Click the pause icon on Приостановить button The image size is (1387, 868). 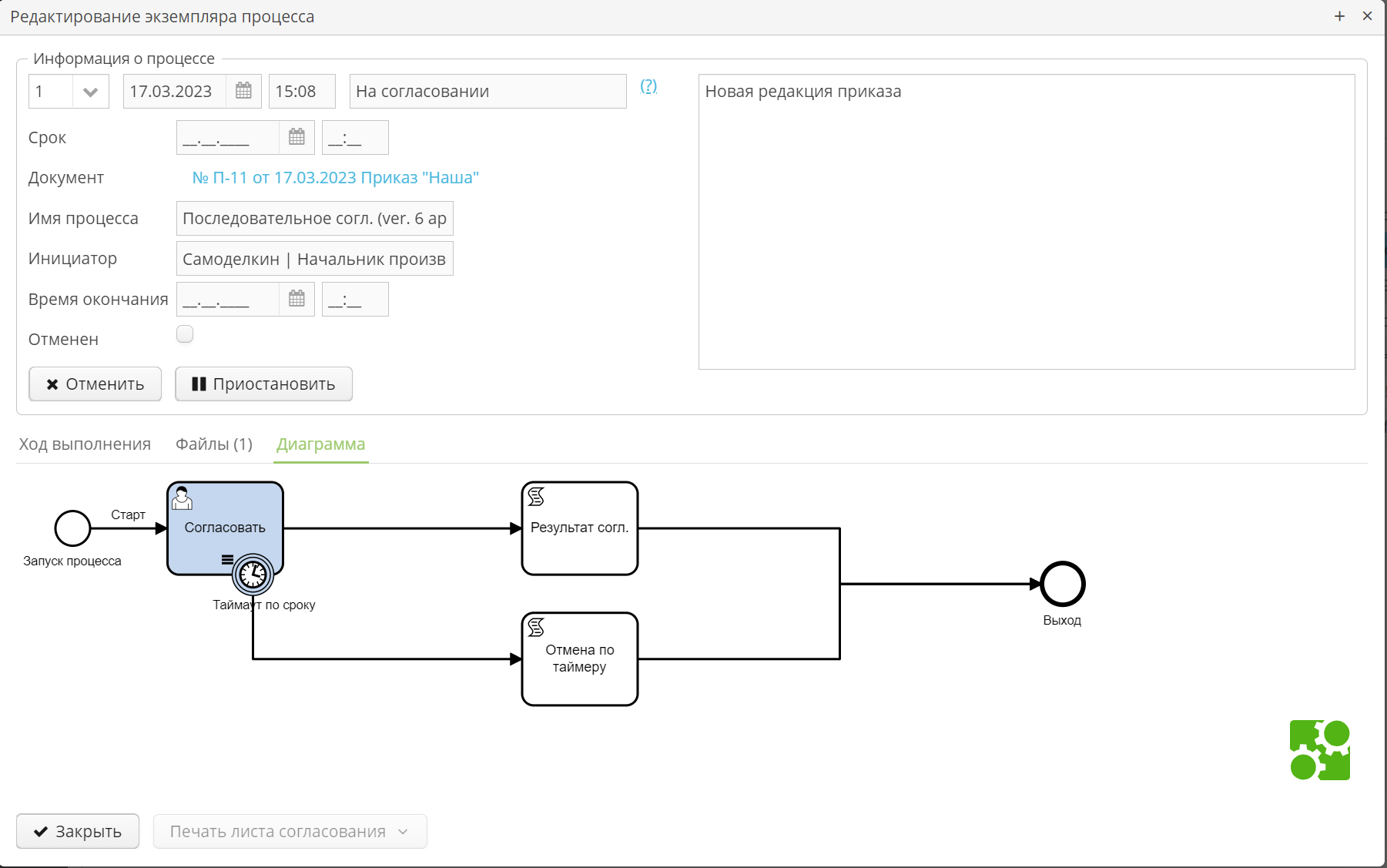pyautogui.click(x=199, y=384)
